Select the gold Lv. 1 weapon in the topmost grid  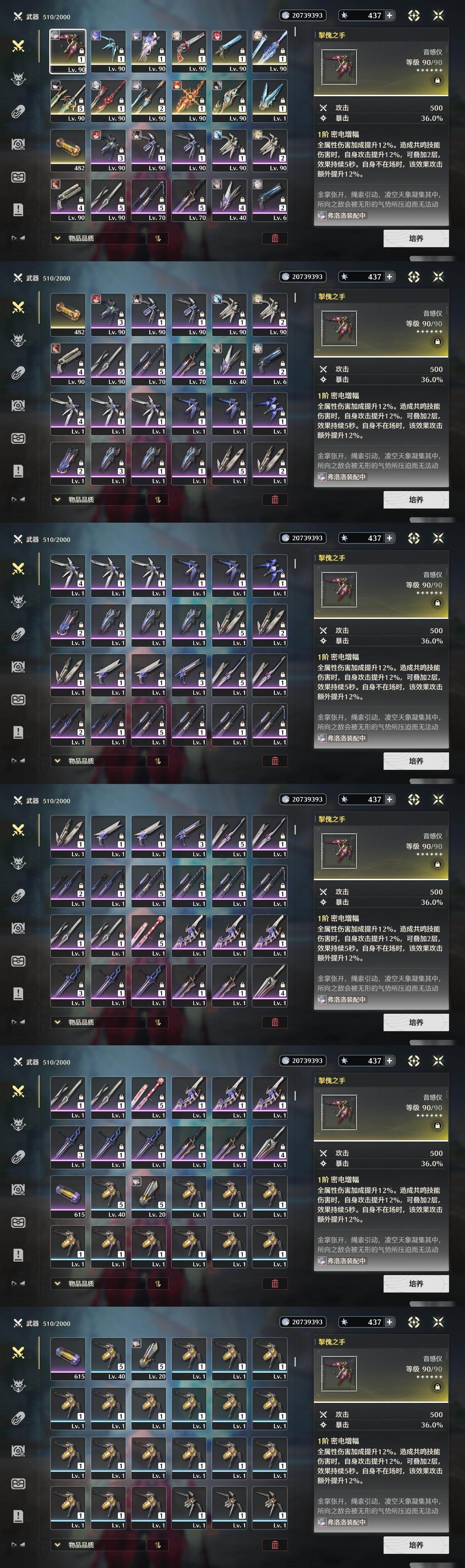[x=269, y=101]
